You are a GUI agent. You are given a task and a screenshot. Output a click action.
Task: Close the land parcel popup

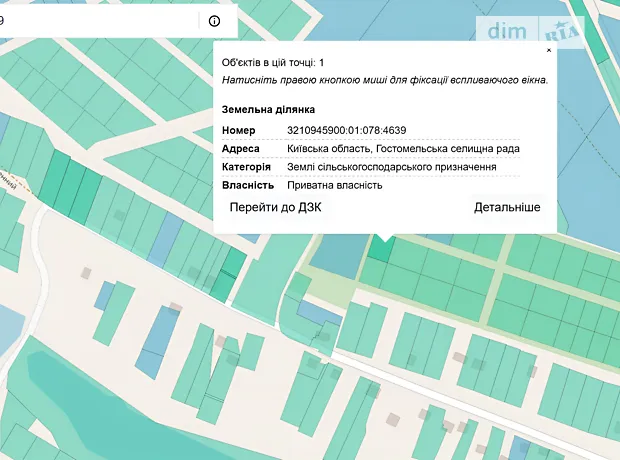[x=549, y=50]
